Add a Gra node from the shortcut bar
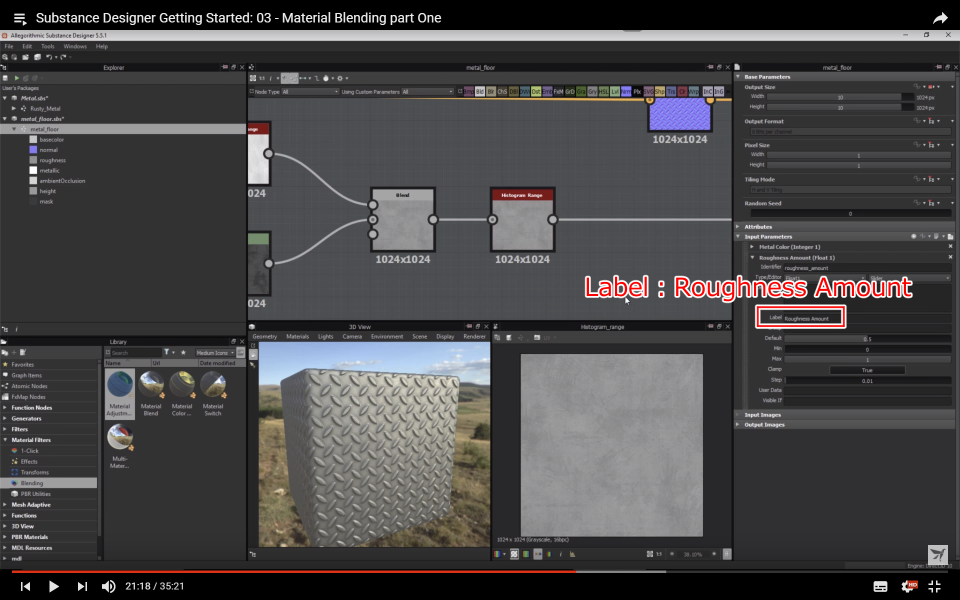 click(x=581, y=92)
